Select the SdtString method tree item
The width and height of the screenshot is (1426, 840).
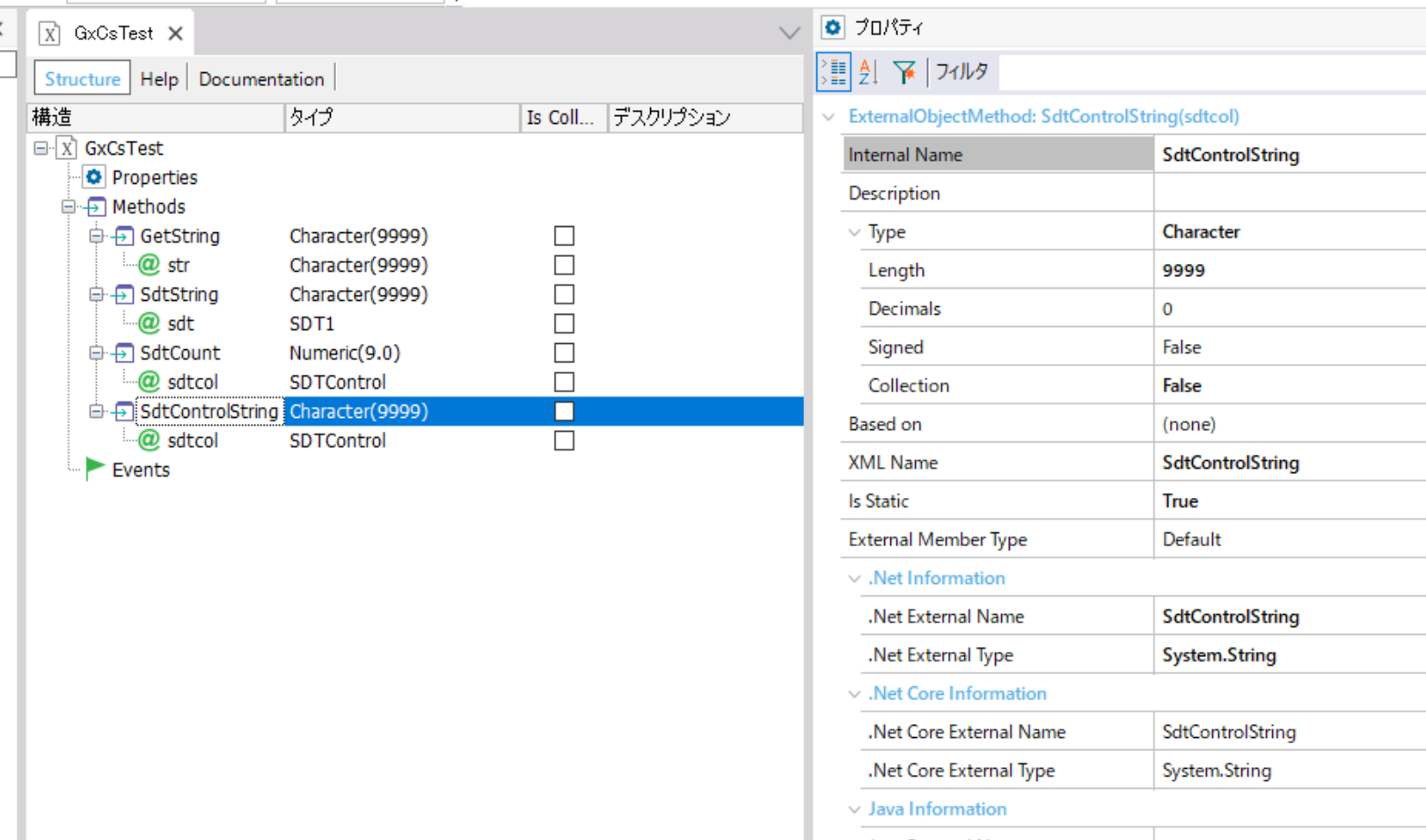179,295
